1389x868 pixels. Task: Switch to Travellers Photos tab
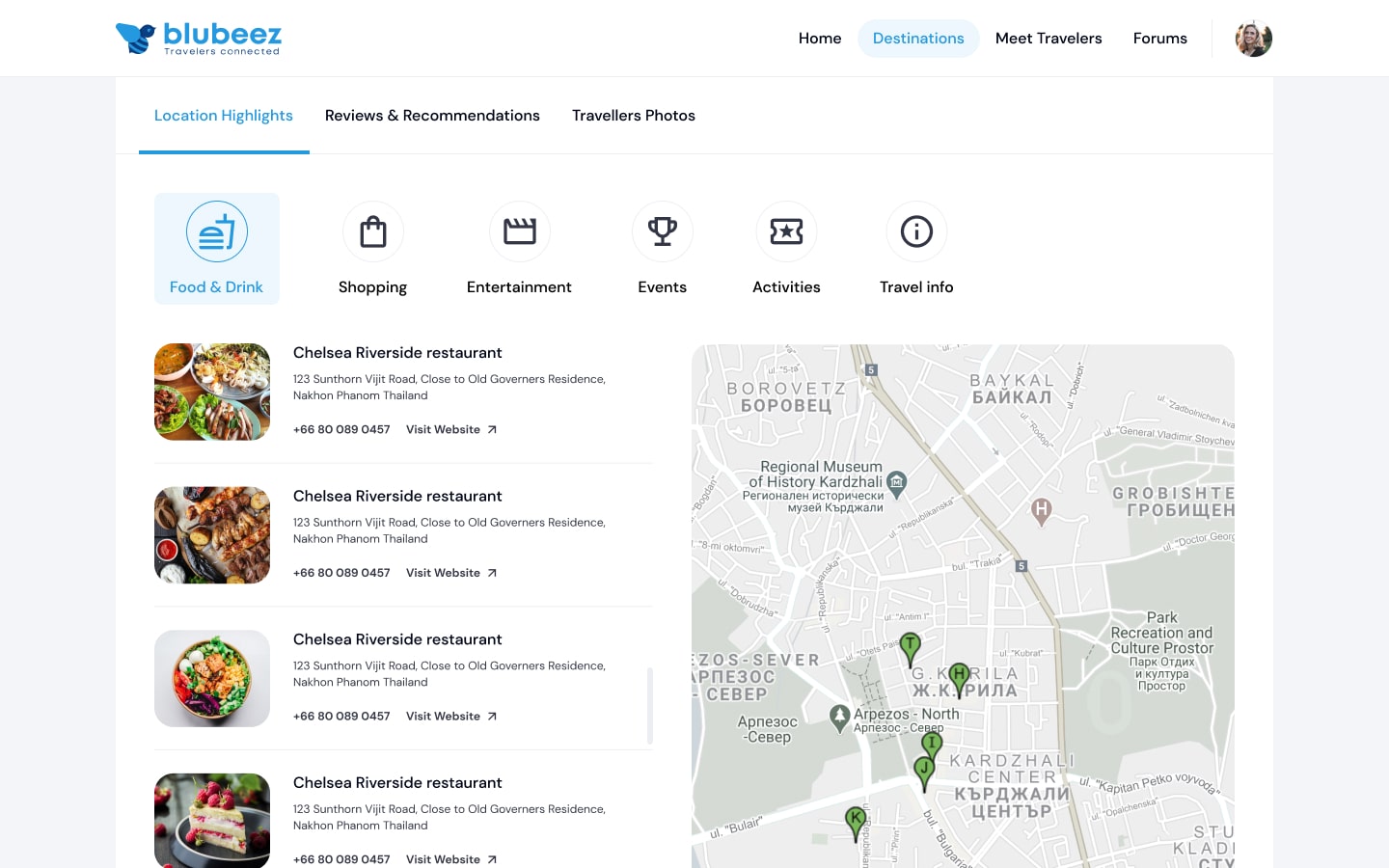[x=634, y=116]
